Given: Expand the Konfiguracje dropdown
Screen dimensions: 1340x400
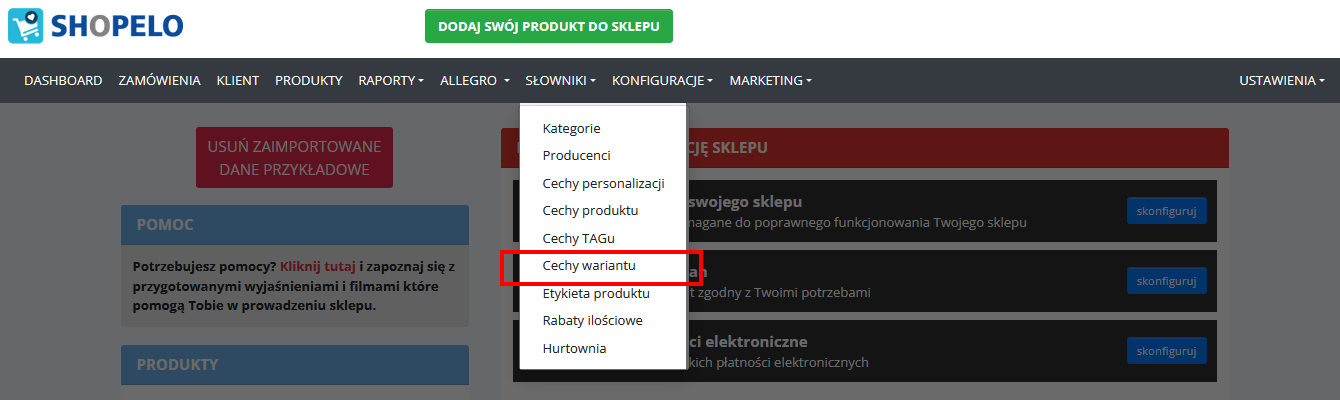Looking at the screenshot, I should 662,80.
